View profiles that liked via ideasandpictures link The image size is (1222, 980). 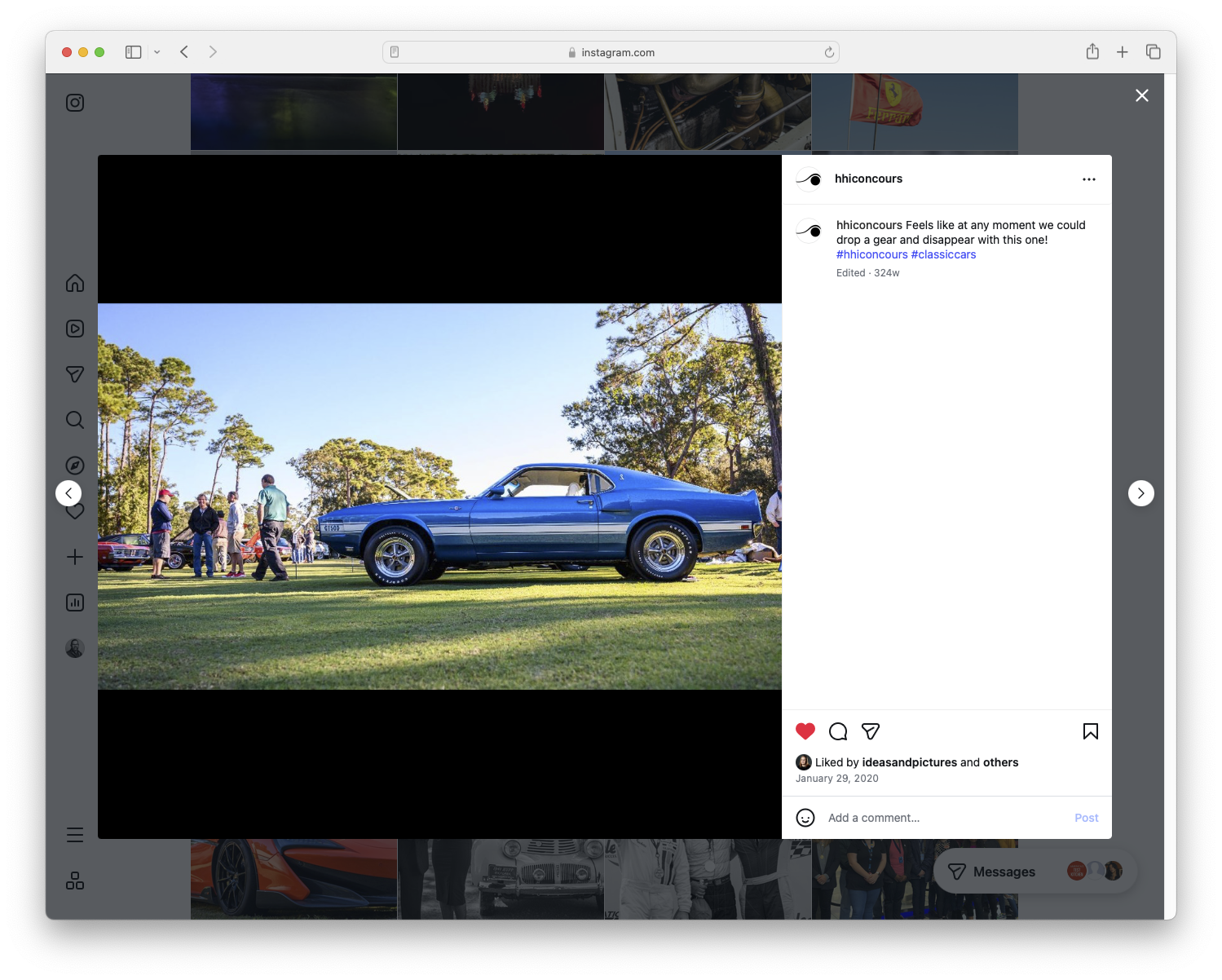tap(911, 762)
